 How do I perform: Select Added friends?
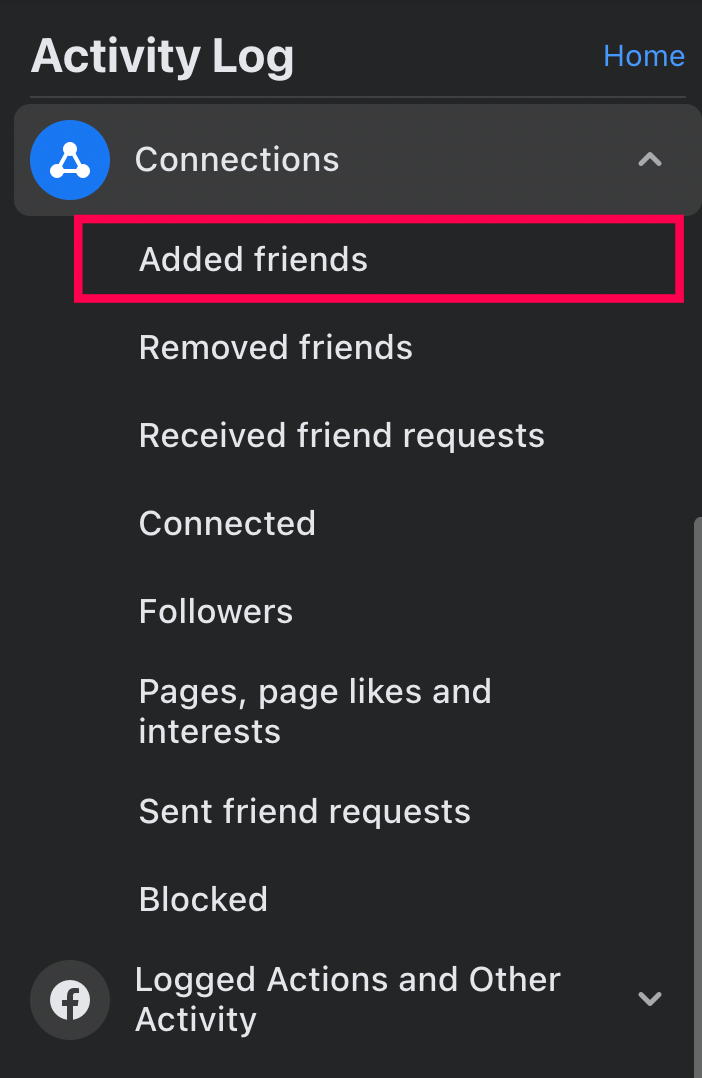tap(253, 259)
